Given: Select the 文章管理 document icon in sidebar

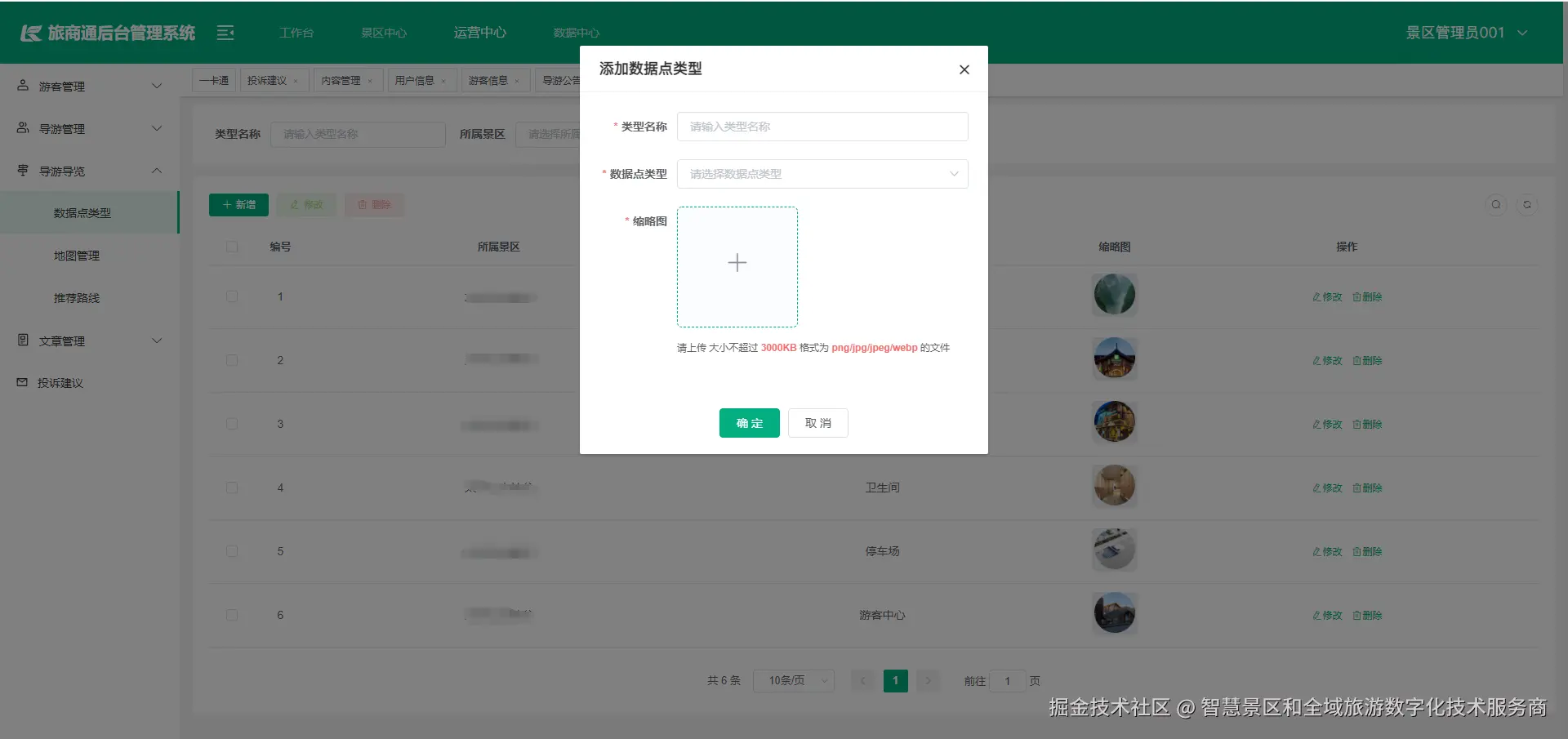Looking at the screenshot, I should 22,341.
